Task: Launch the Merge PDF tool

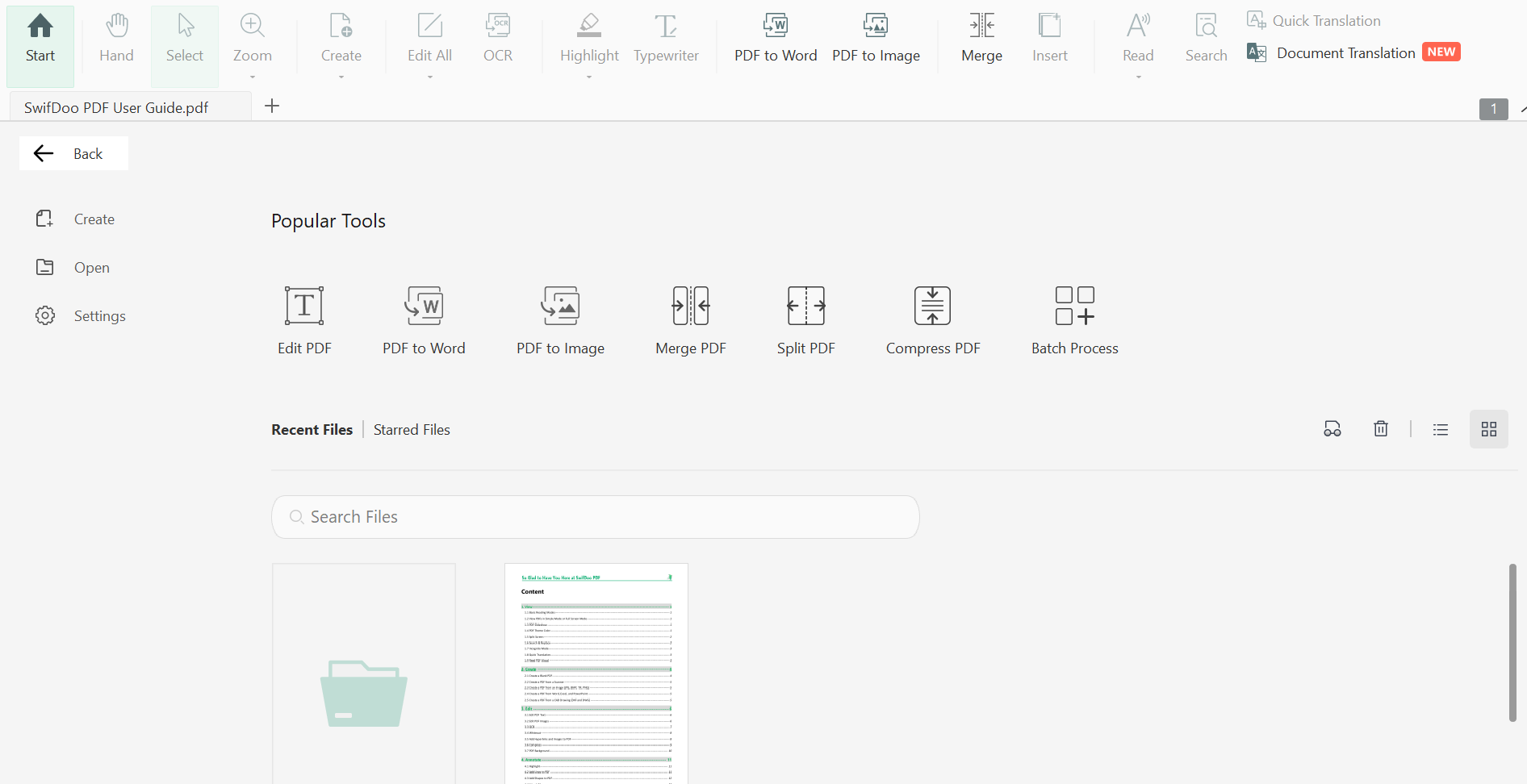Action: coord(690,319)
